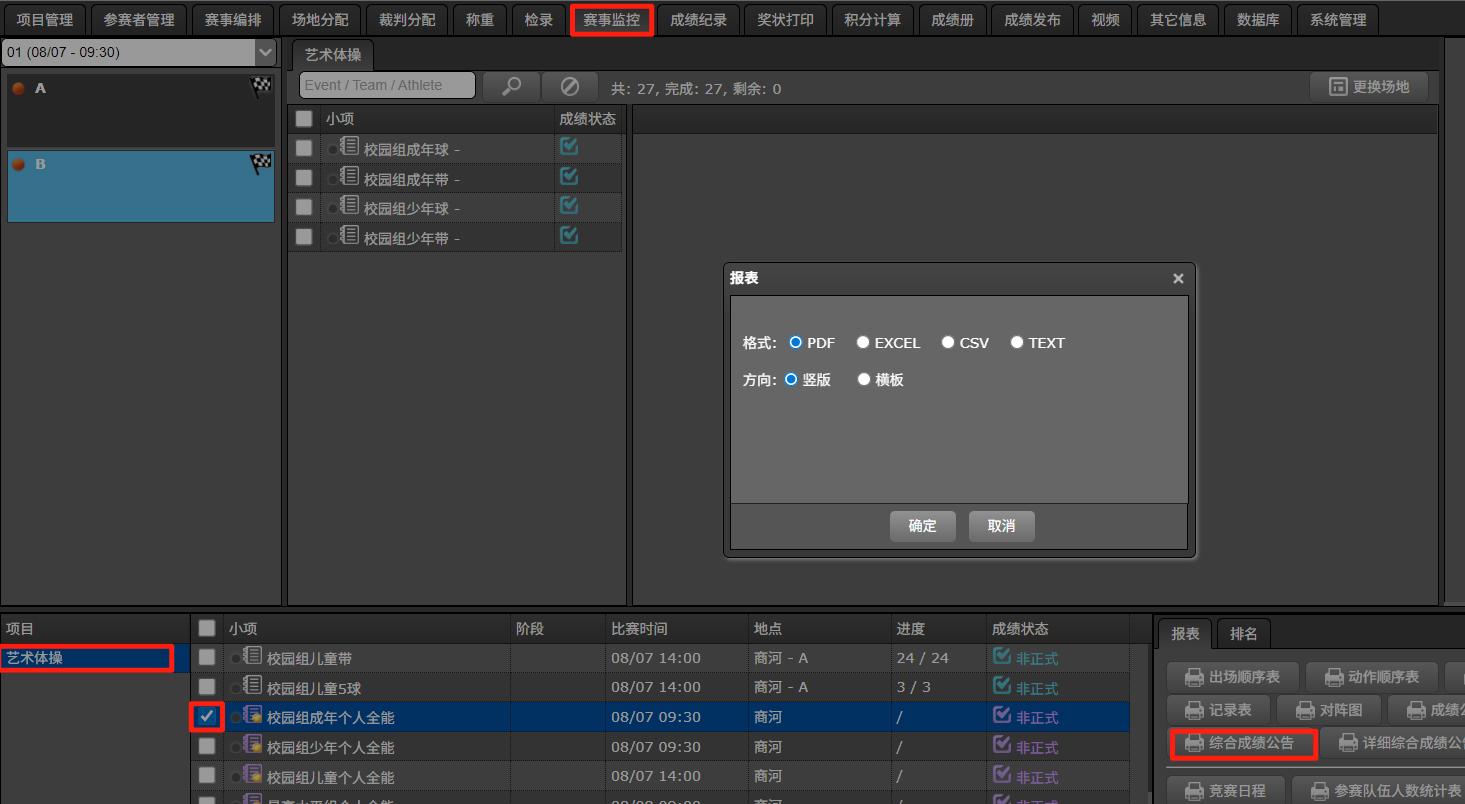This screenshot has height=804, width=1465.
Task: Choose the 横板 orientation option
Action: (x=864, y=380)
